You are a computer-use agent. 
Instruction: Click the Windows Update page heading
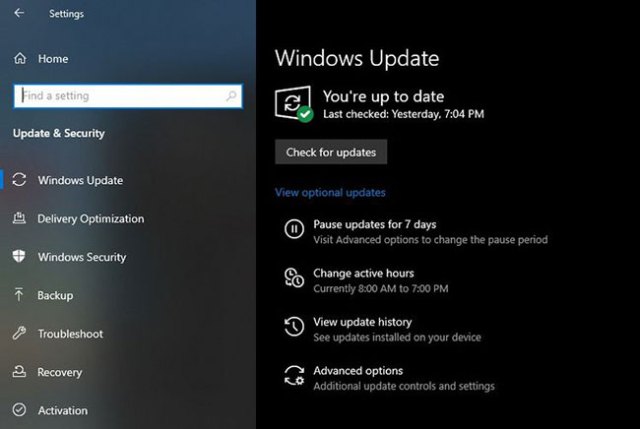click(x=357, y=58)
